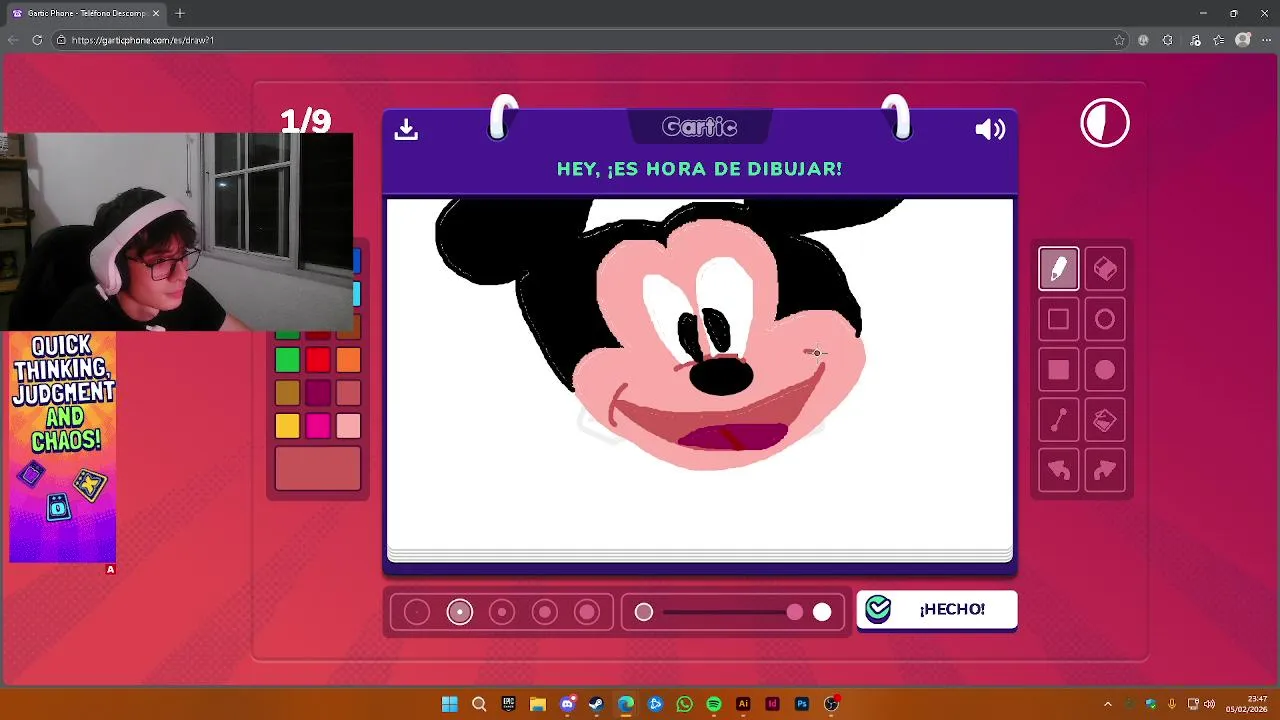The width and height of the screenshot is (1280, 720).
Task: Redo the last undone stroke
Action: (1105, 471)
